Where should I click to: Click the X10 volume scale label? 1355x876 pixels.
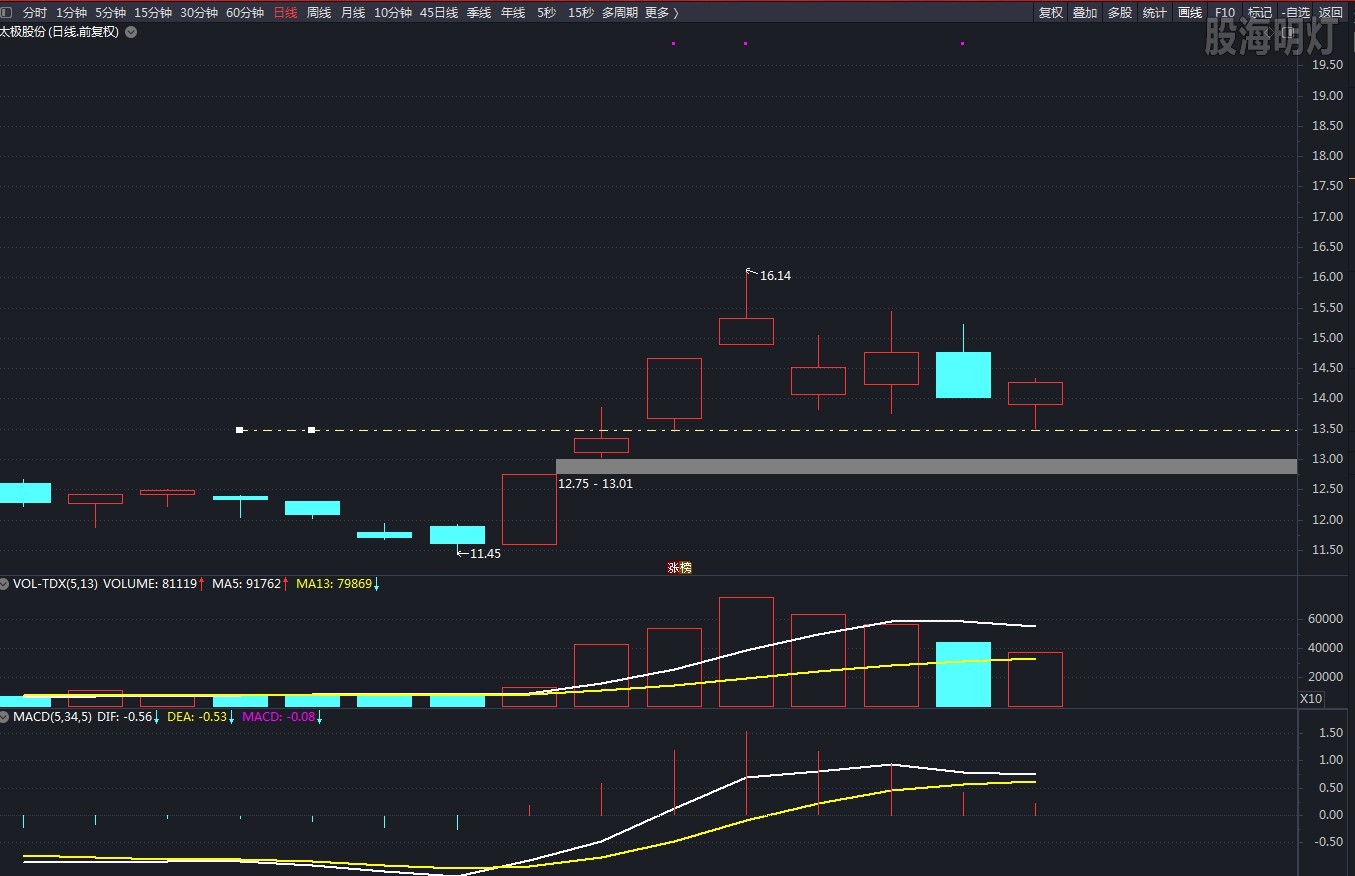(x=1311, y=698)
